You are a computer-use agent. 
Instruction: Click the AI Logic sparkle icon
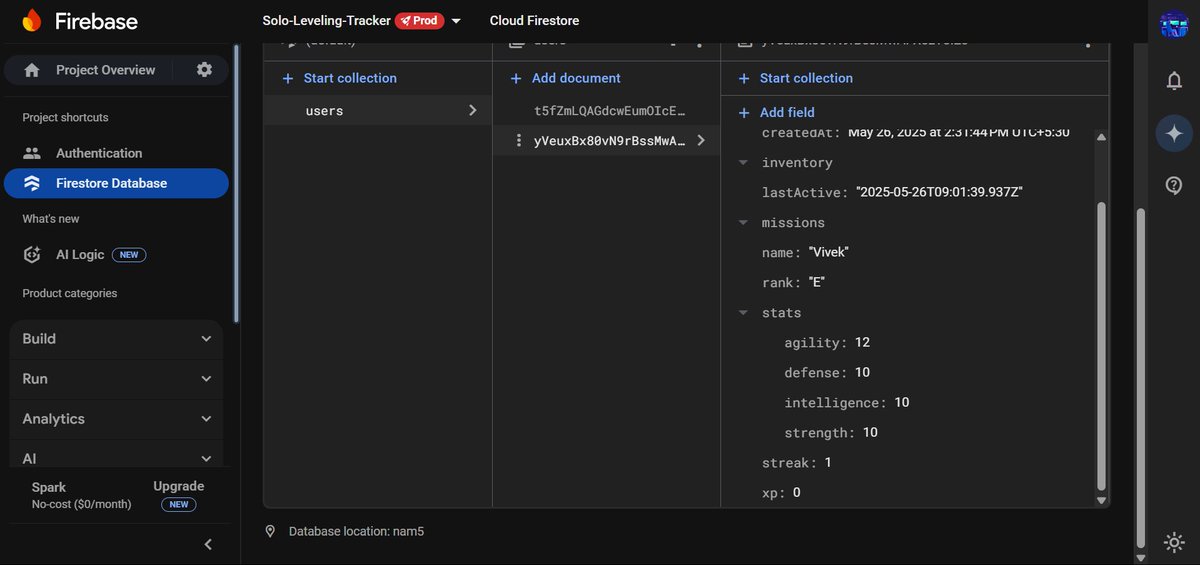[32, 254]
